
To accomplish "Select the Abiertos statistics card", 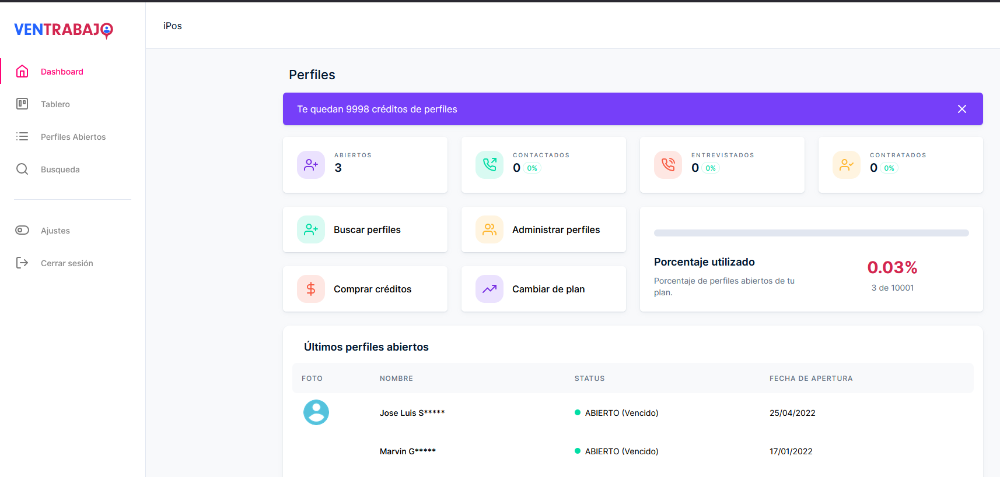I will point(365,165).
